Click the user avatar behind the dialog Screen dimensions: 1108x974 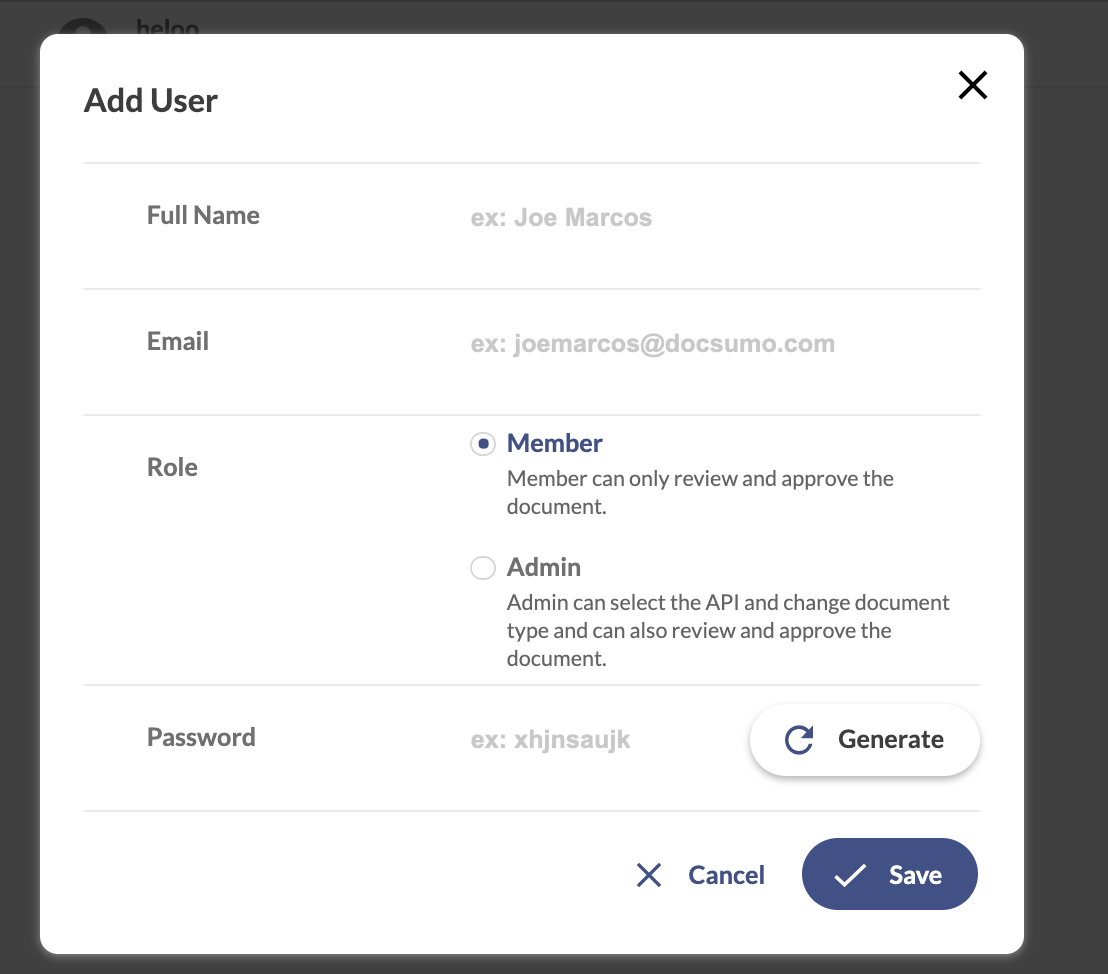[83, 27]
